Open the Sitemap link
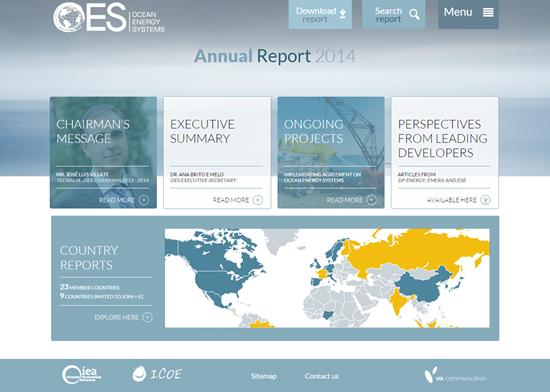The width and height of the screenshot is (550, 392). click(264, 376)
